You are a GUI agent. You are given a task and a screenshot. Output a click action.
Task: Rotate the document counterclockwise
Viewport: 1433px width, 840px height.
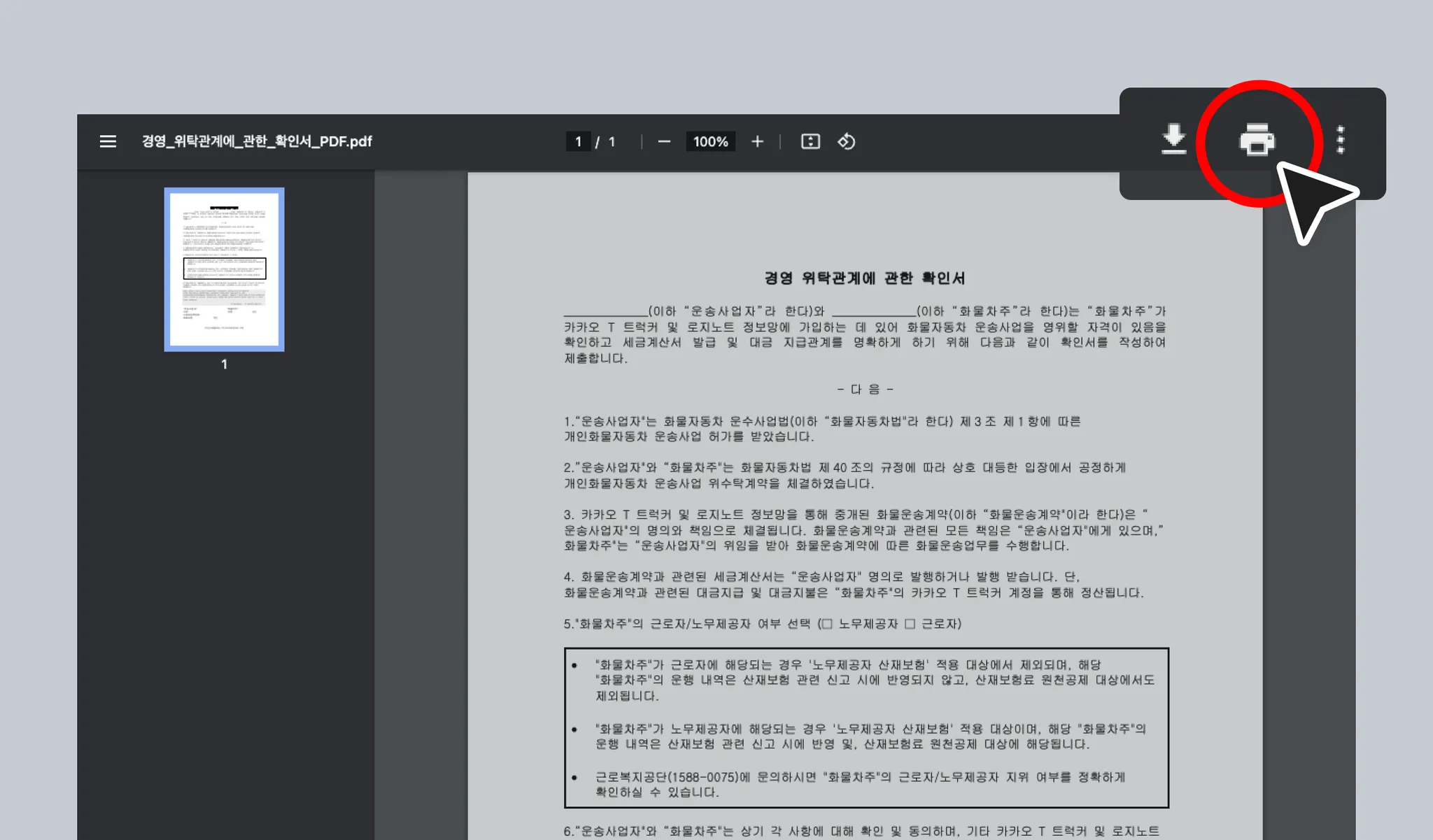846,141
